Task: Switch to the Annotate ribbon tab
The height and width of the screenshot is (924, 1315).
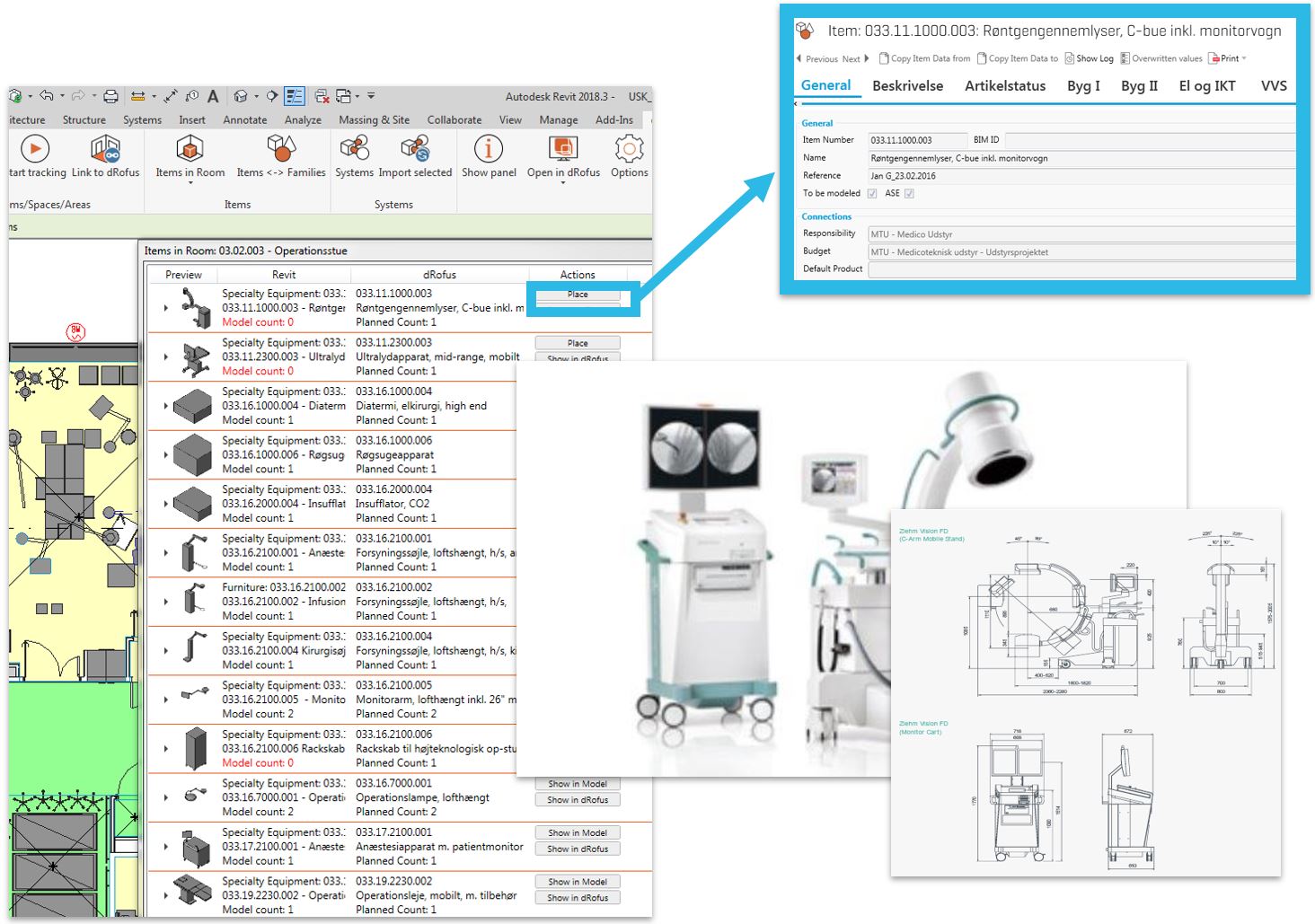Action: pyautogui.click(x=245, y=120)
